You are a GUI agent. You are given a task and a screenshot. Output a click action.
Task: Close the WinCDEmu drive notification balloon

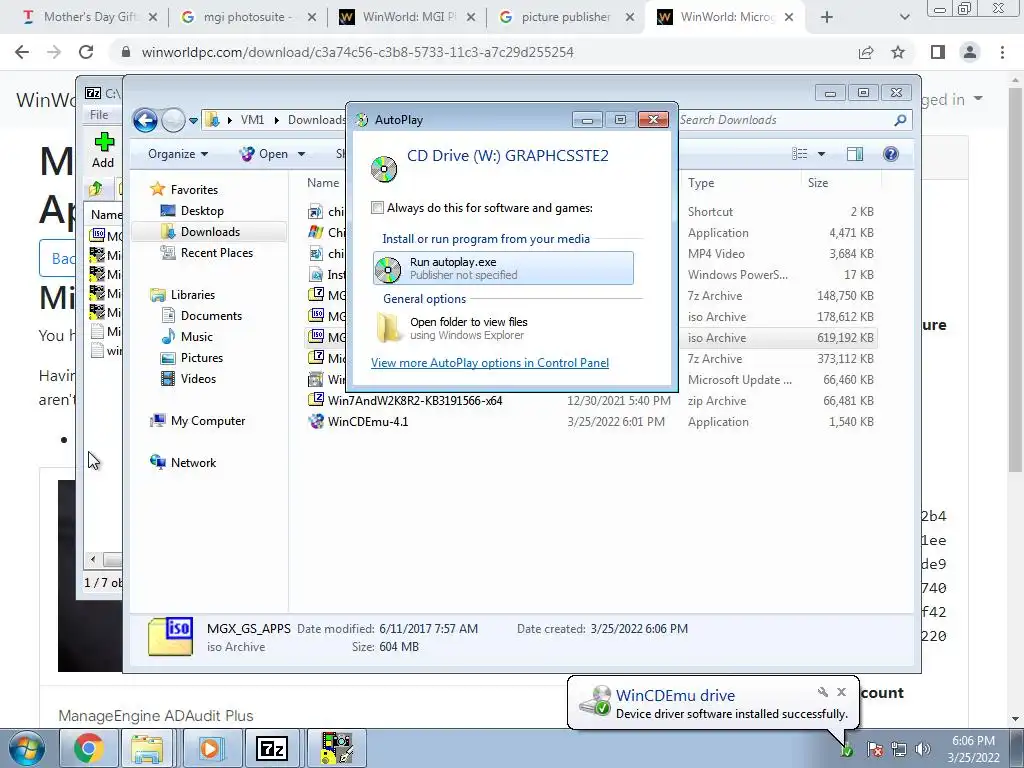point(841,692)
